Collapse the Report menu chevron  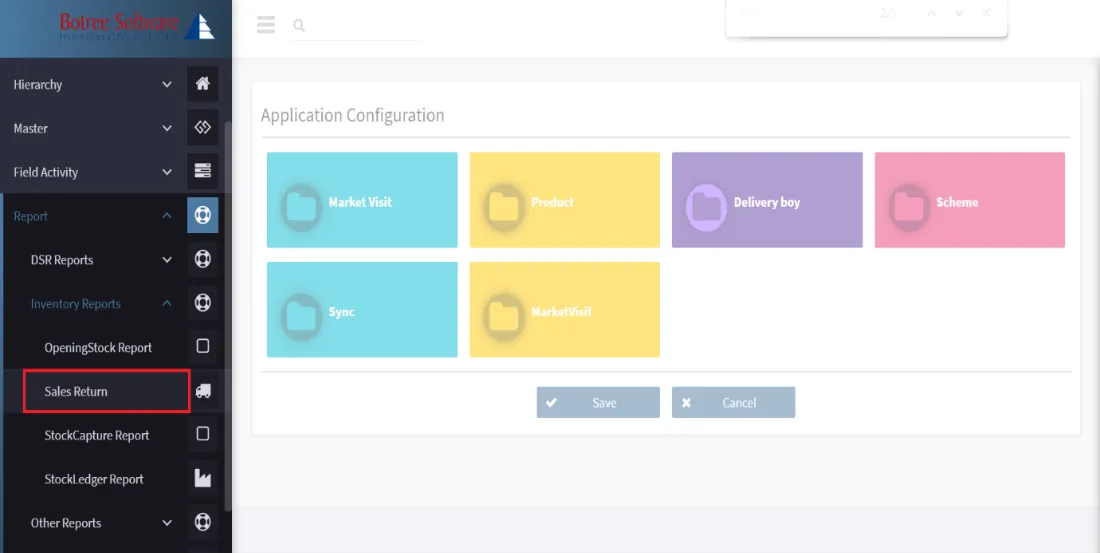pos(167,215)
